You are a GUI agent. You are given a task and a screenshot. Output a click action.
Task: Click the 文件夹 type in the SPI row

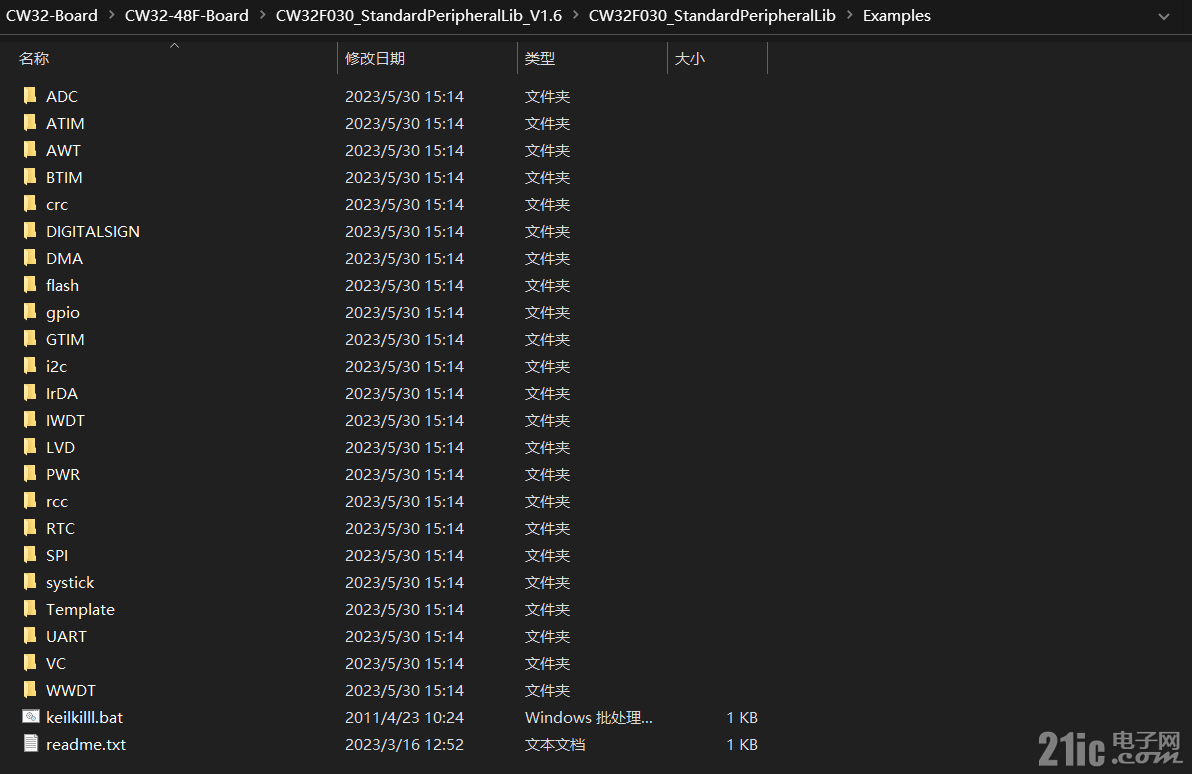[547, 555]
